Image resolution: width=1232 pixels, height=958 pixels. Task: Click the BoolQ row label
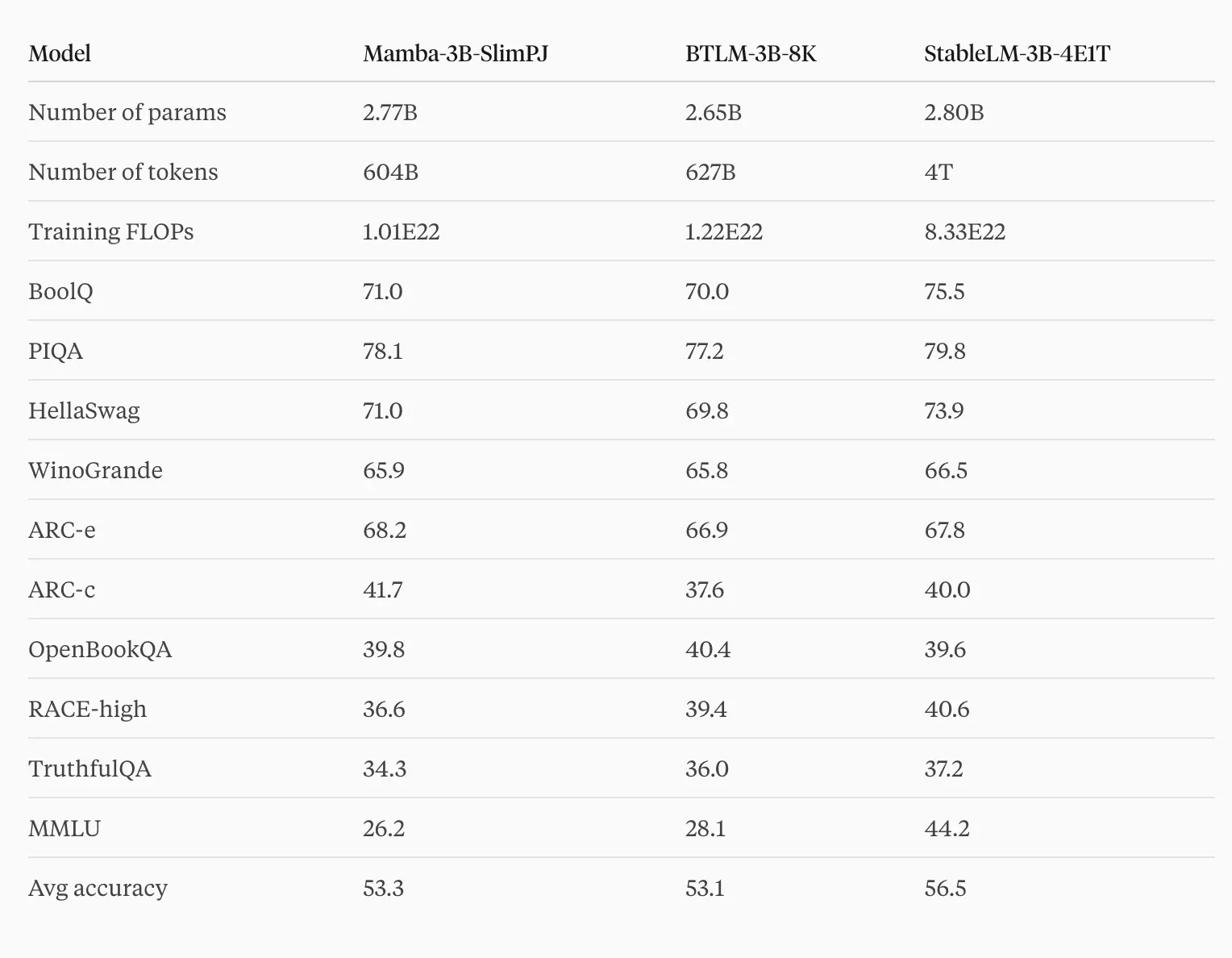point(60,292)
